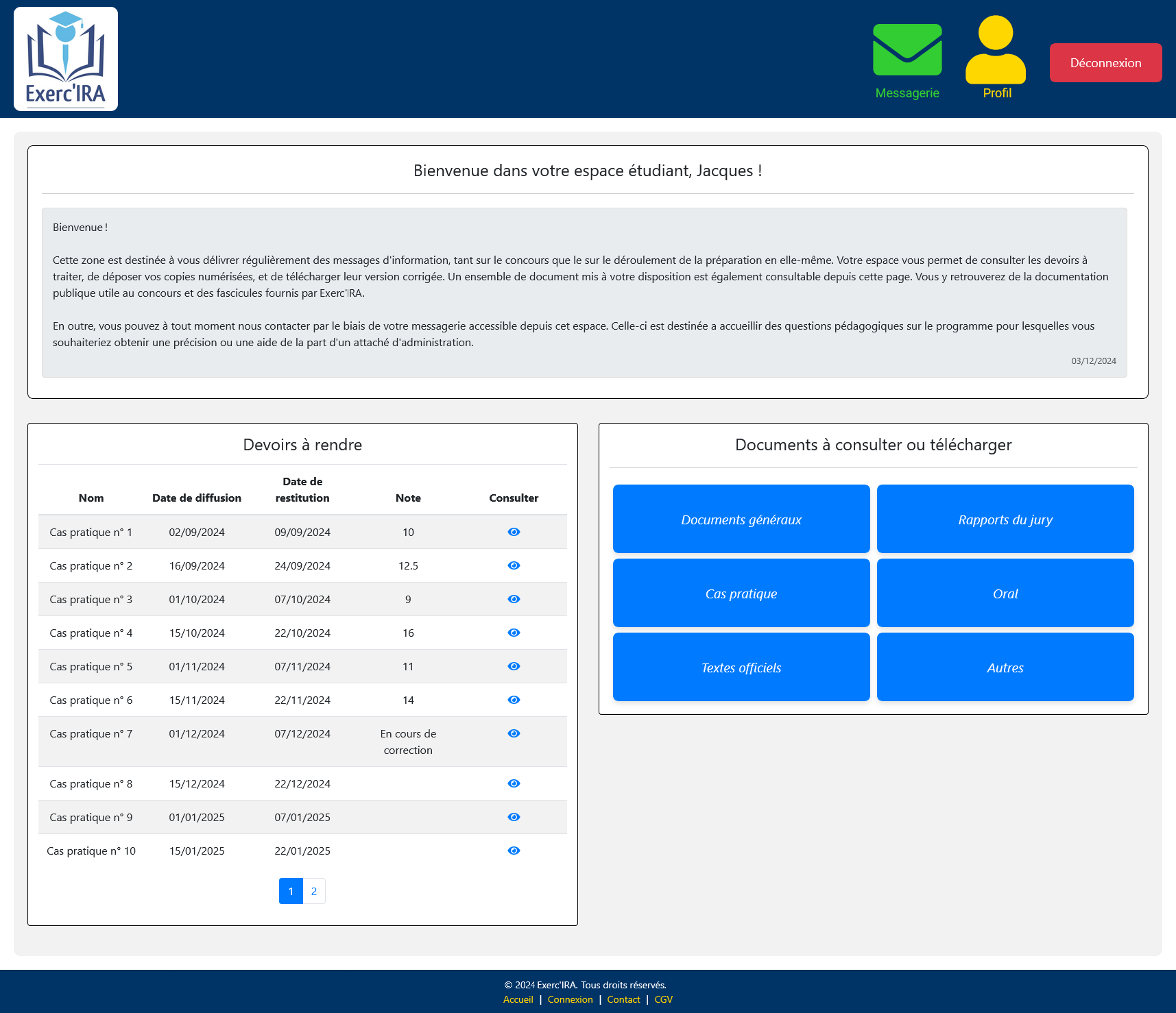
Task: Follow the Contact footer link
Action: (x=623, y=999)
